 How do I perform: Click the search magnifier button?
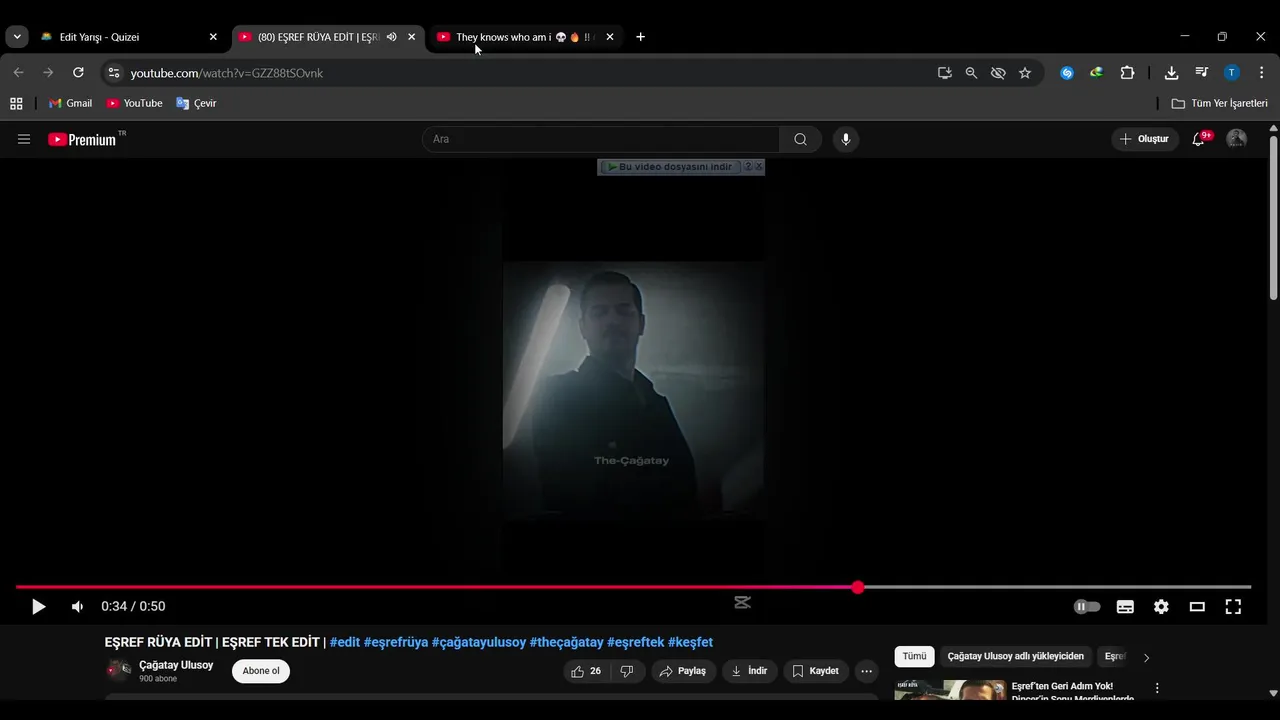pyautogui.click(x=800, y=139)
